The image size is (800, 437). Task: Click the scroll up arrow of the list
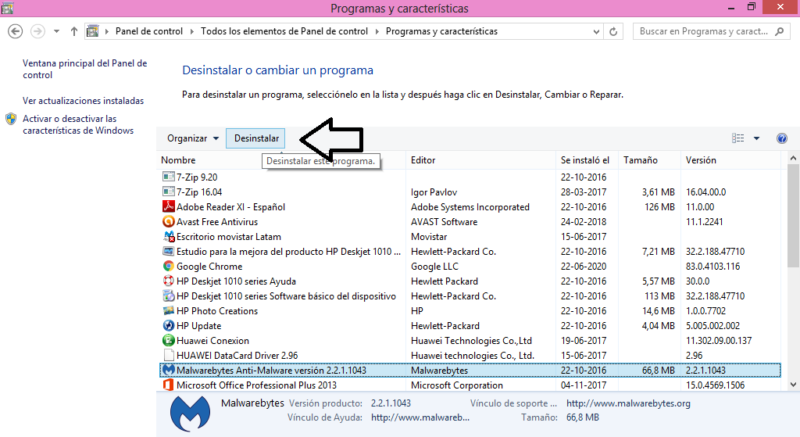793,159
